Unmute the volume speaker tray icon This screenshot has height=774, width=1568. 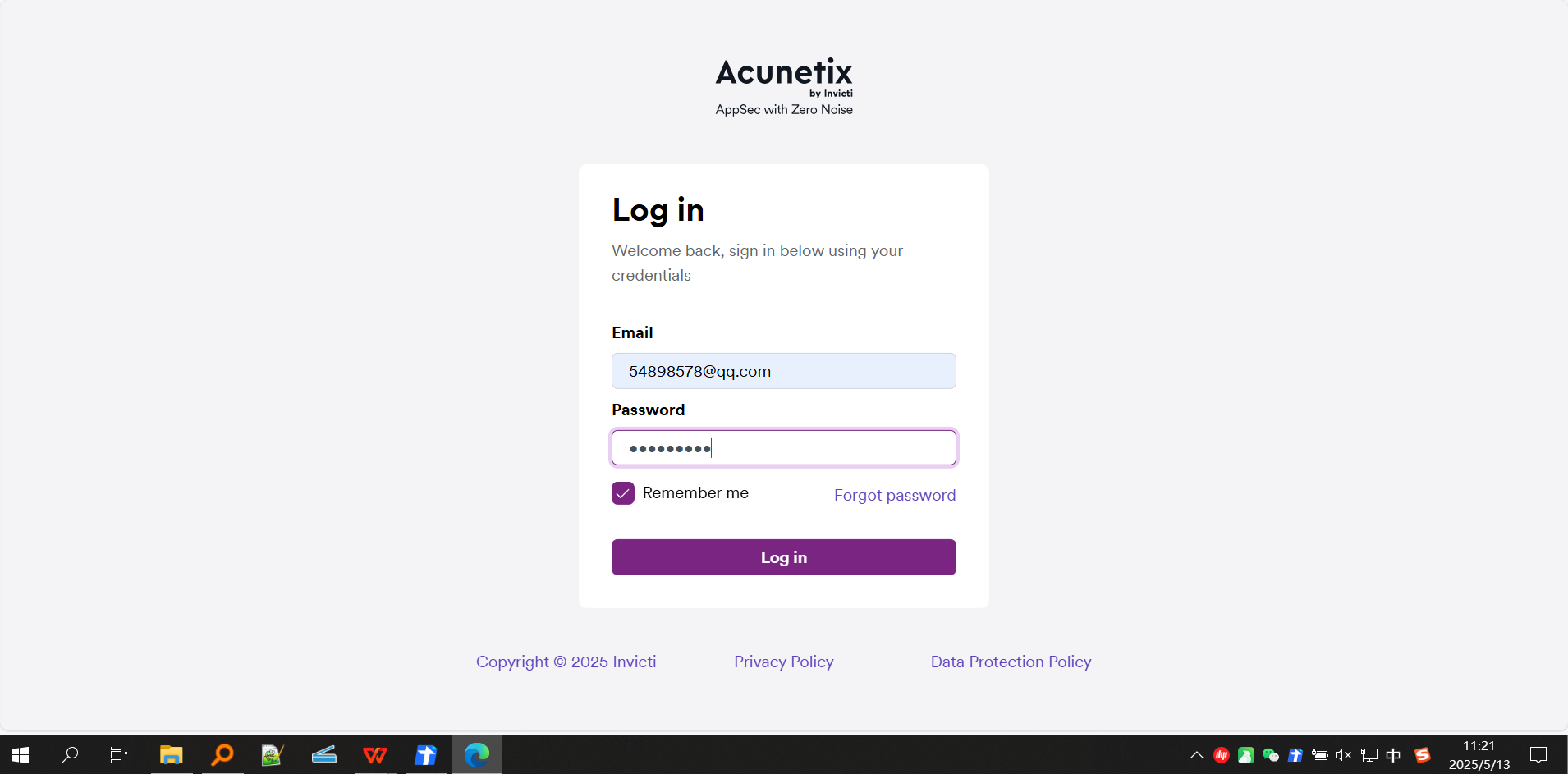(x=1344, y=755)
